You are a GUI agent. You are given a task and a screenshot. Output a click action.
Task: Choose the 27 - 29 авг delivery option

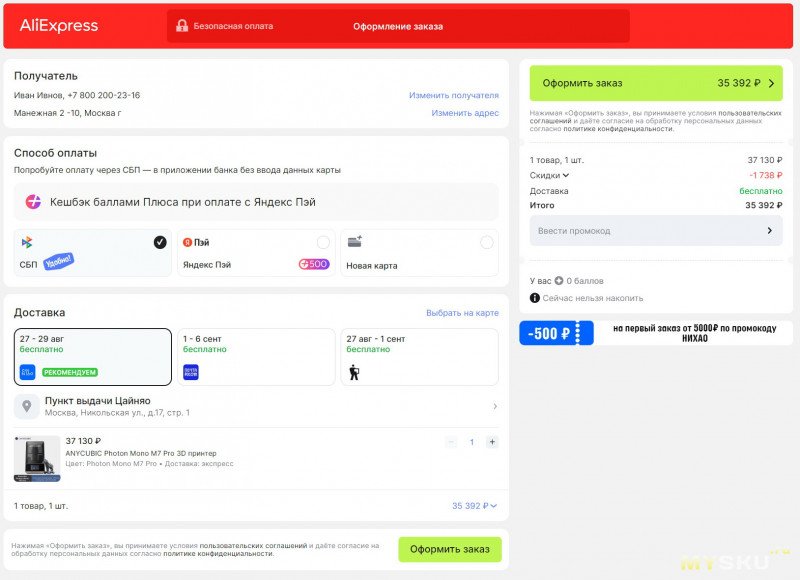tap(93, 357)
